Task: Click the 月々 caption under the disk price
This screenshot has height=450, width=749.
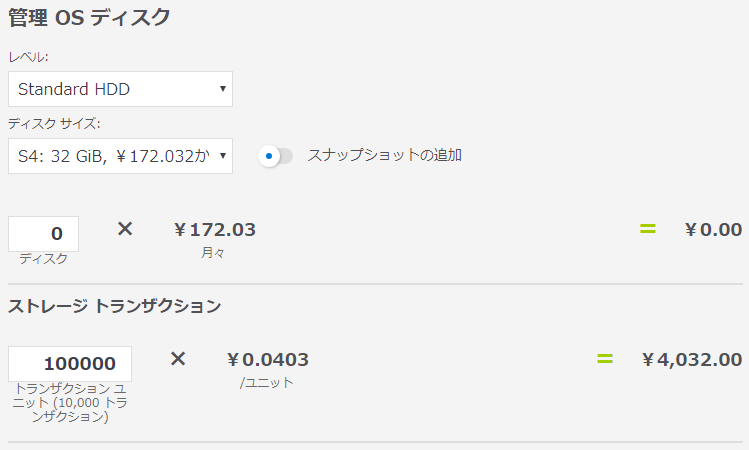Action: [x=213, y=254]
